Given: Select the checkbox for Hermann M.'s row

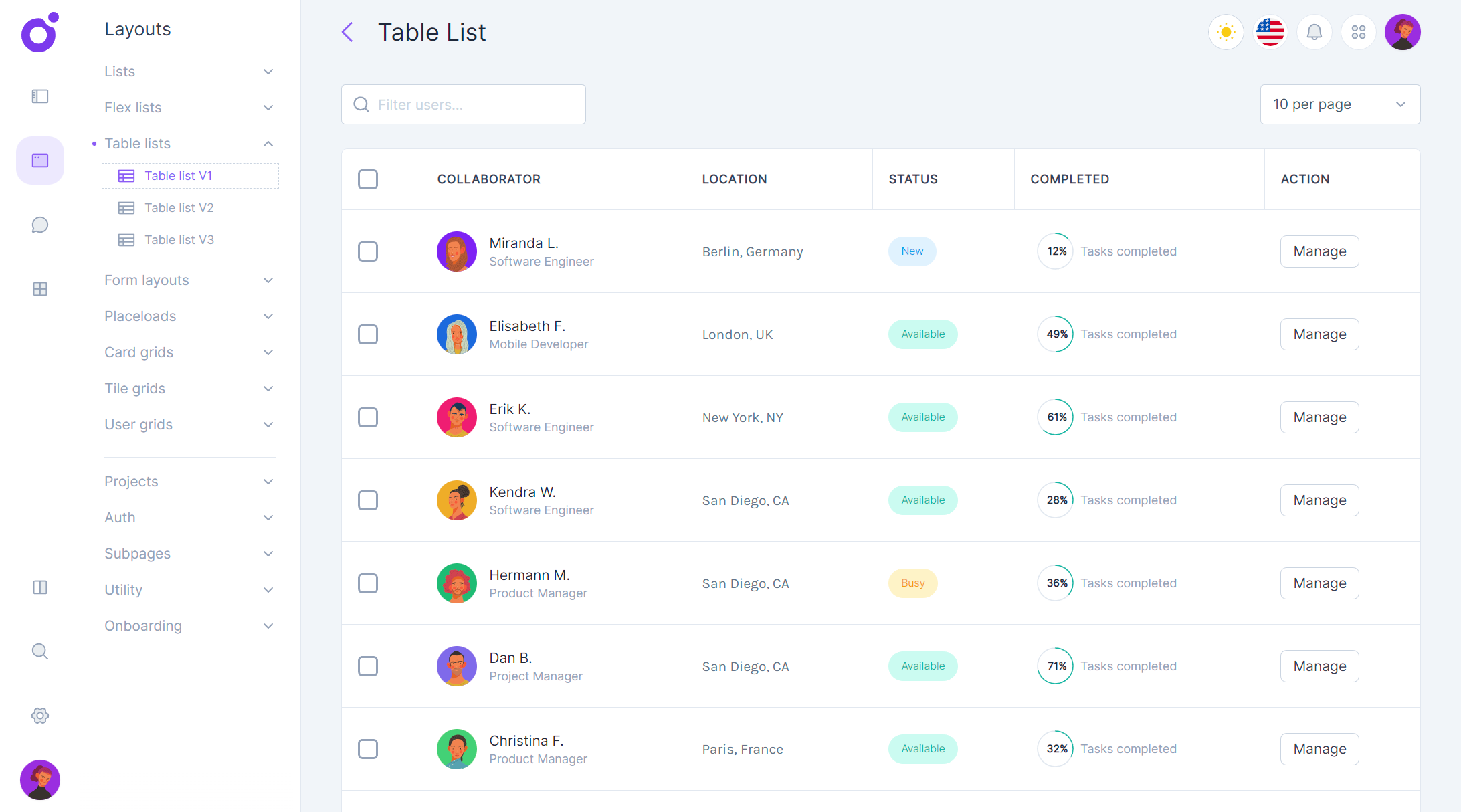Looking at the screenshot, I should [368, 583].
